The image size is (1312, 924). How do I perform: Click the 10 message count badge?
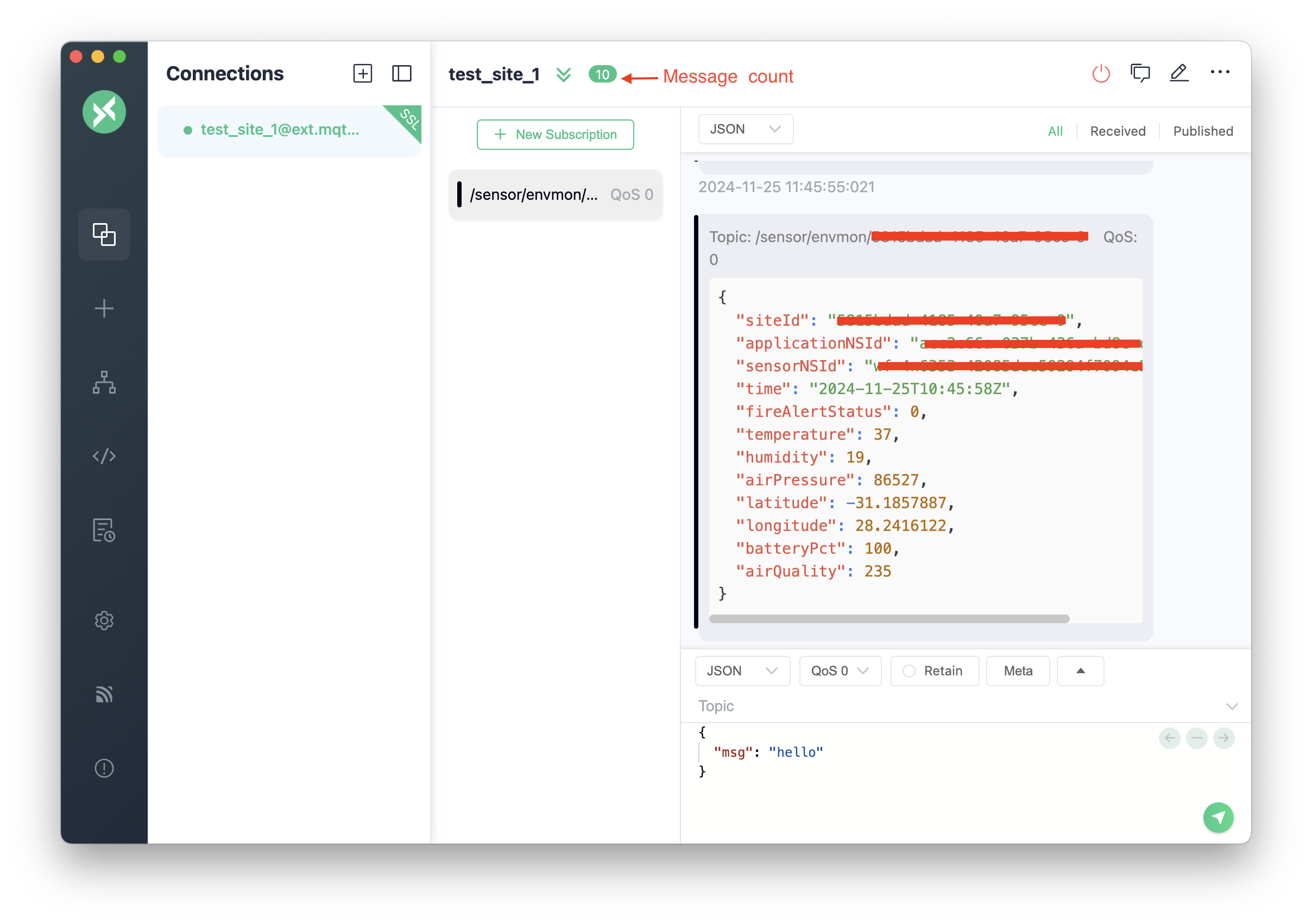(602, 75)
